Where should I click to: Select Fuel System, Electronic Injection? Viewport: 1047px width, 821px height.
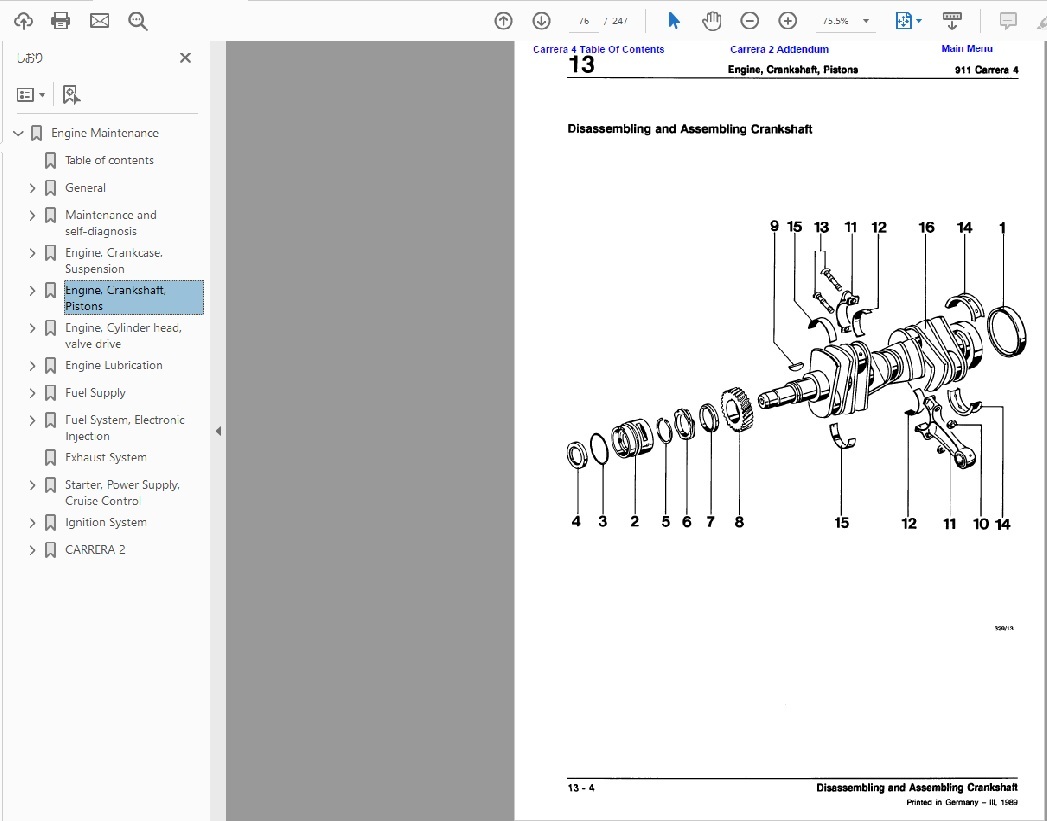pos(125,428)
